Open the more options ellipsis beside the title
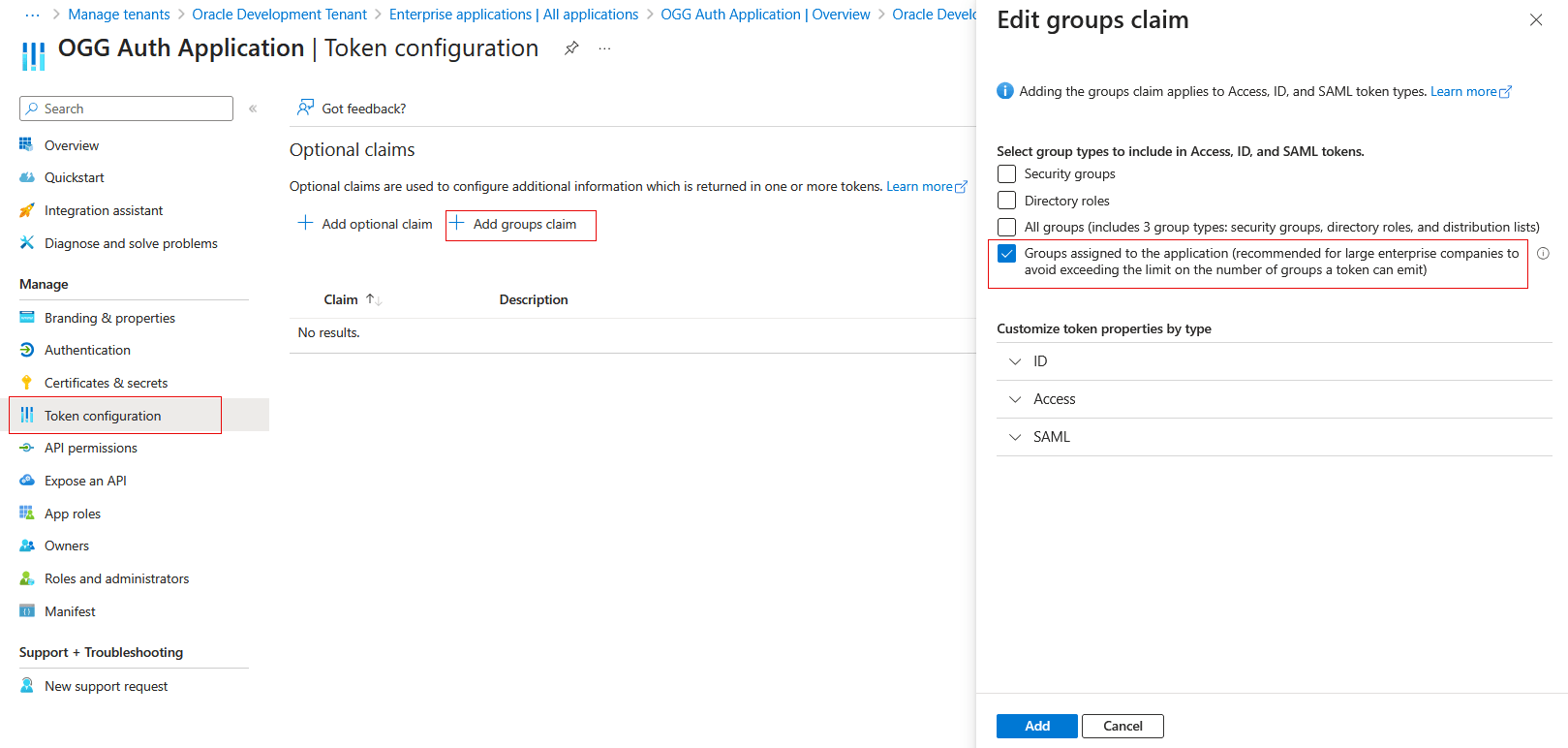The height and width of the screenshot is (748, 1568). 604,48
